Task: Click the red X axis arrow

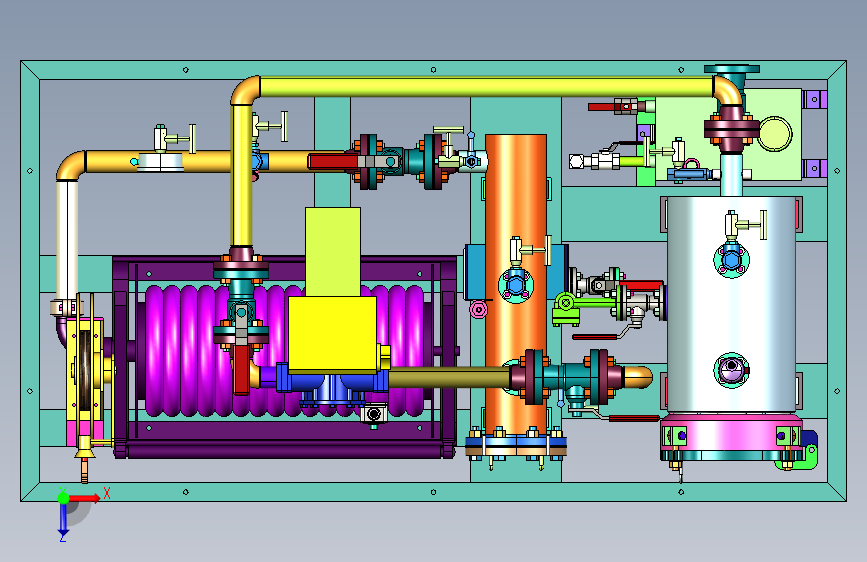Action: pos(85,498)
